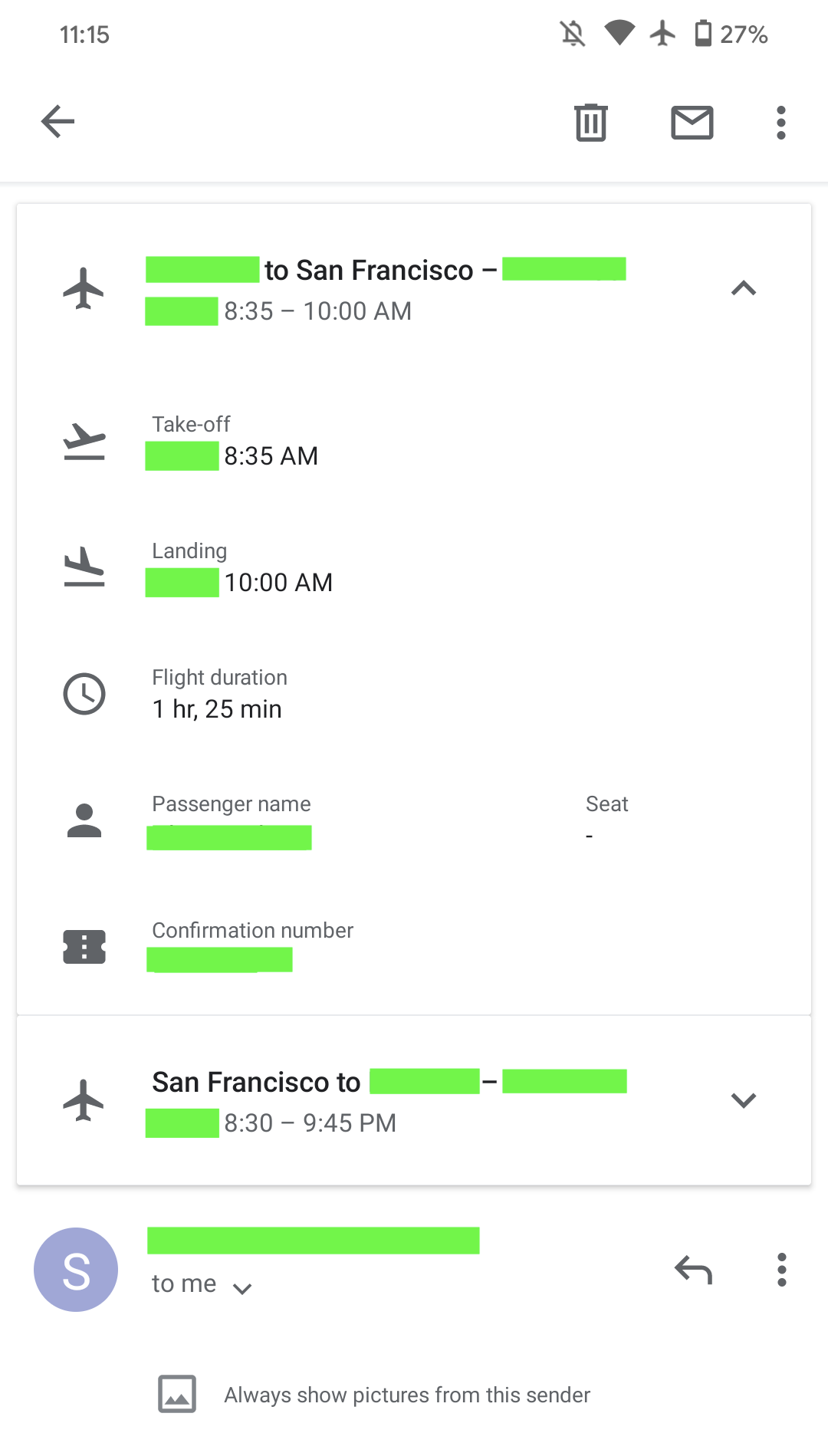Tap the flight duration clock icon

[x=84, y=694]
